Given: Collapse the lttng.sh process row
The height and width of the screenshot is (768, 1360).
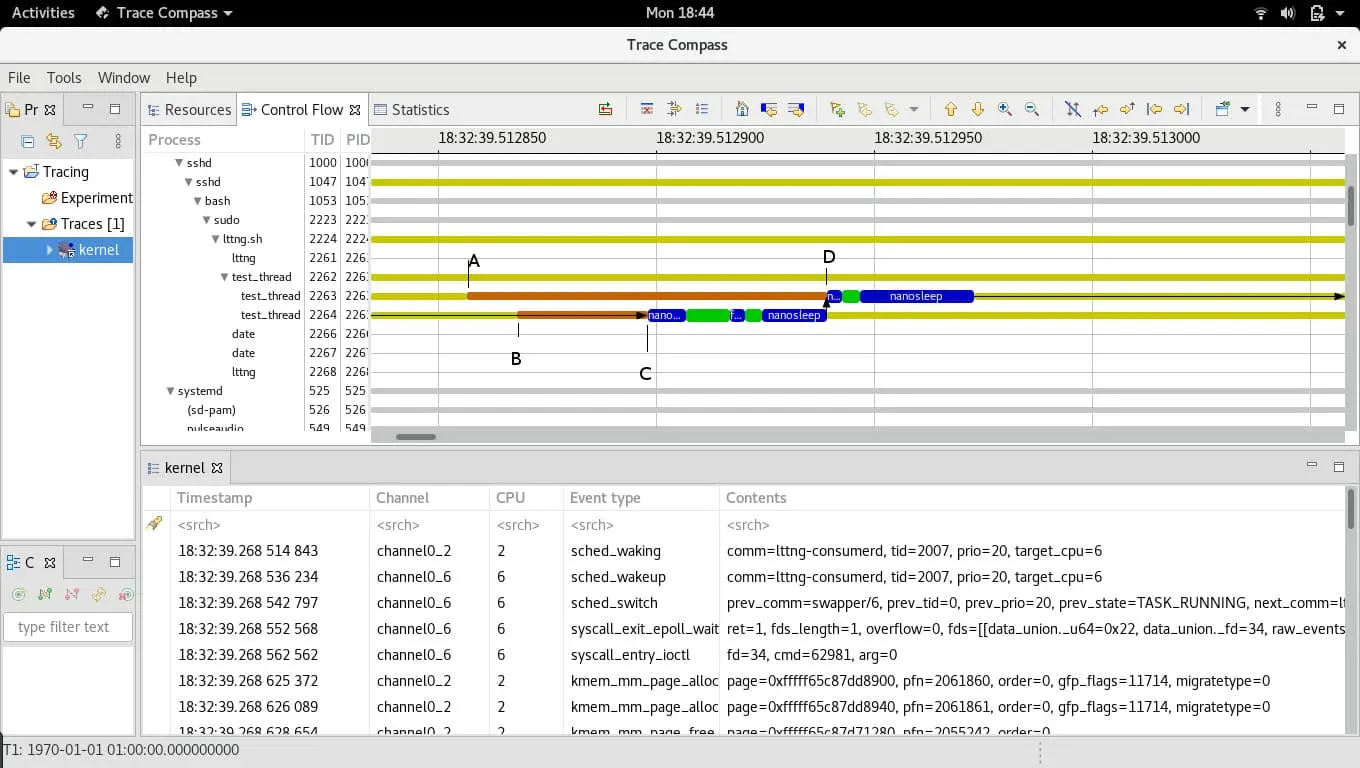Looking at the screenshot, I should pos(216,239).
